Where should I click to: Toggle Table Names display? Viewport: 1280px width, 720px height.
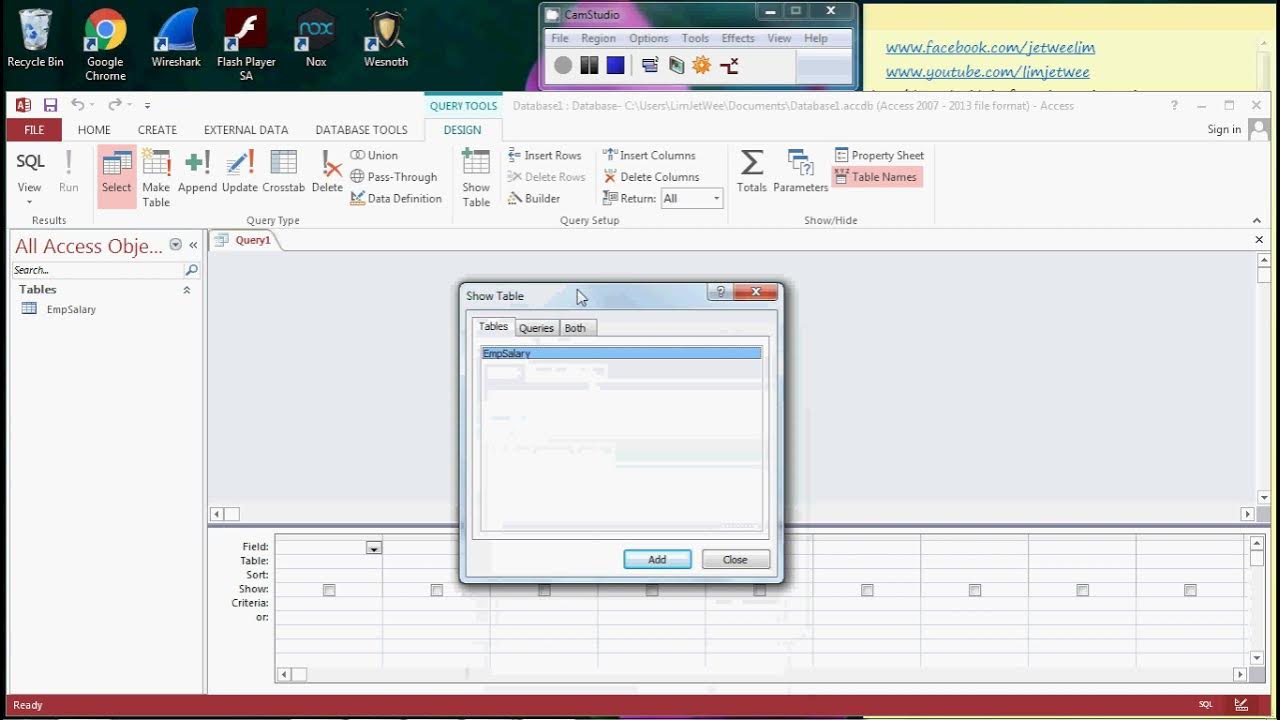875,177
